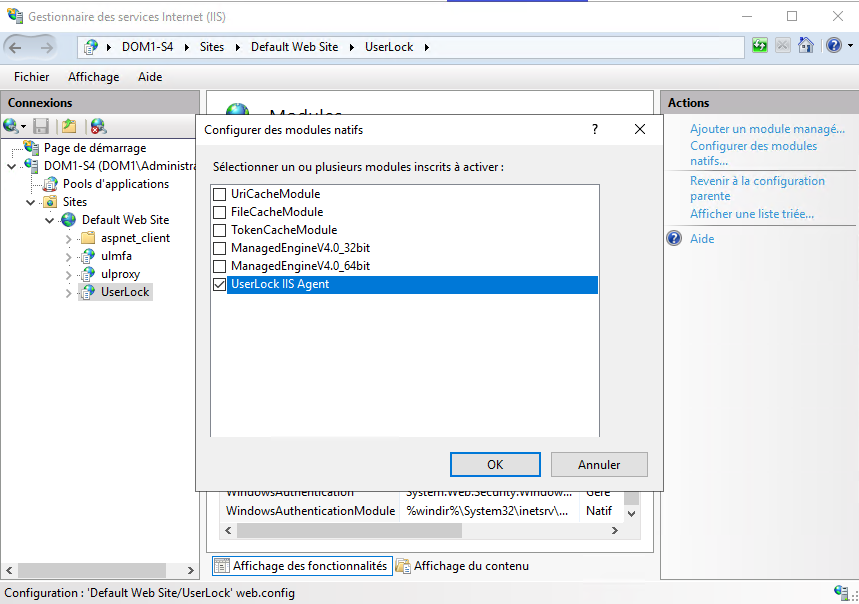The height and width of the screenshot is (604, 859).
Task: Click the refresh page toolbar icon
Action: [760, 45]
